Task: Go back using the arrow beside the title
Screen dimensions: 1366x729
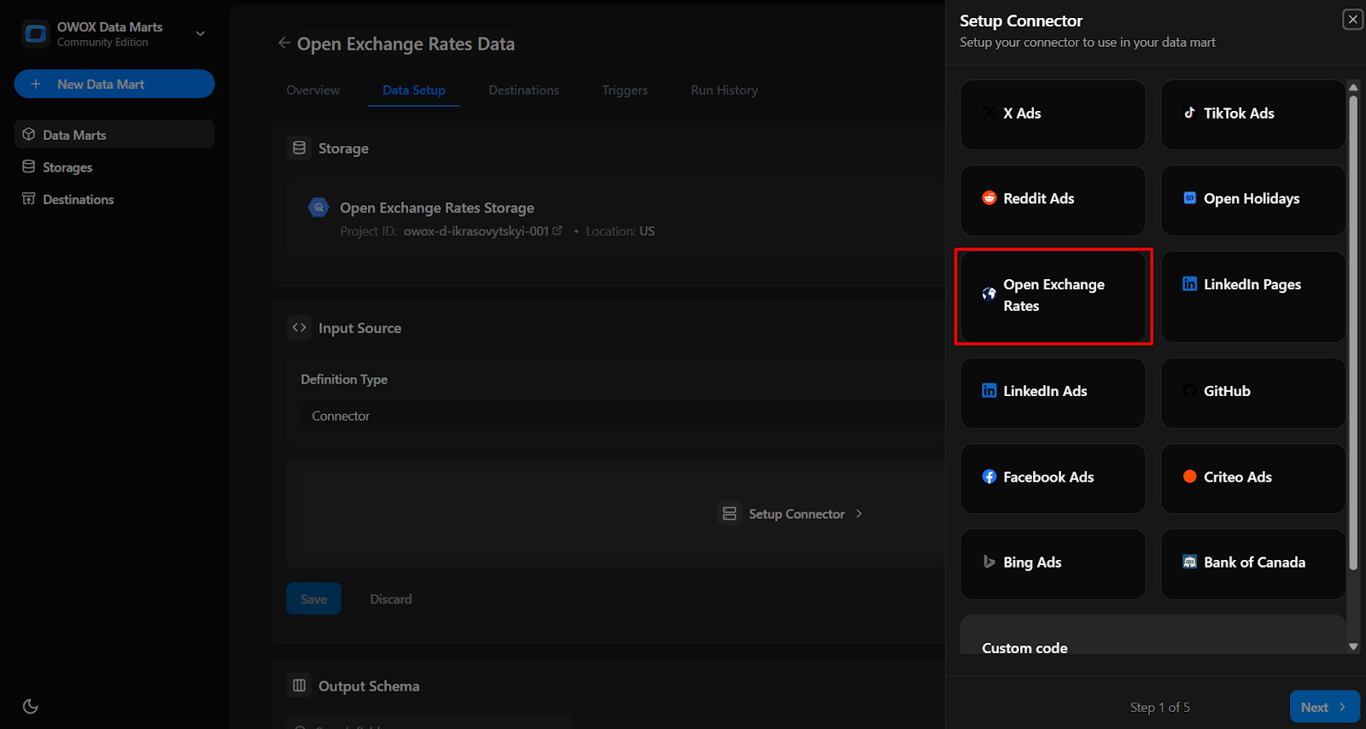Action: coord(284,43)
